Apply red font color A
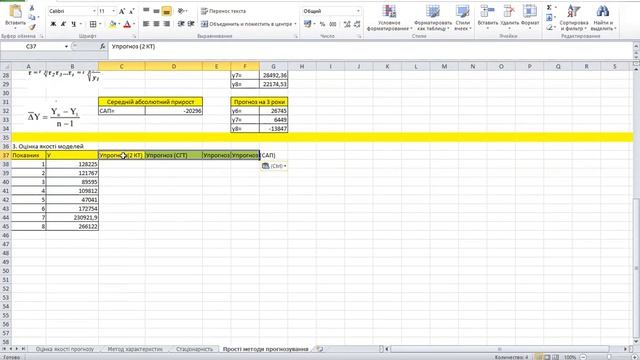 tap(127, 24)
